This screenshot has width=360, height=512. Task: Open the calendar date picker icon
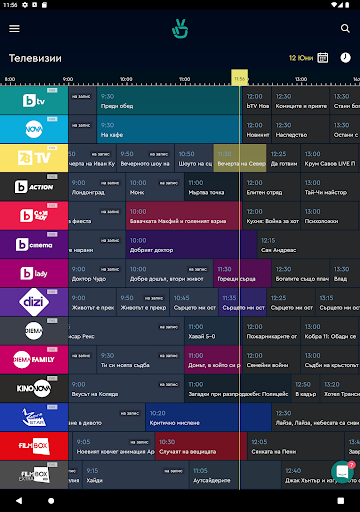[323, 58]
